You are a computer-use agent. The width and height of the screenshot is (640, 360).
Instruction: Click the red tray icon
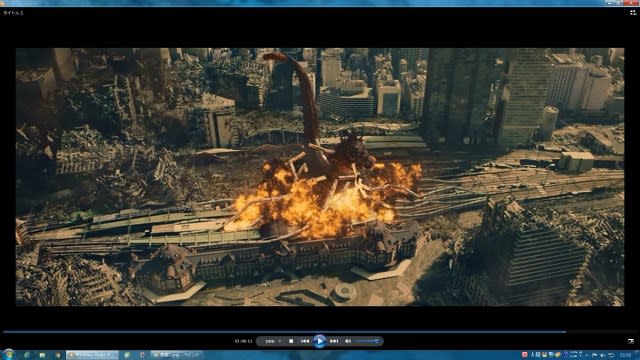[x=525, y=355]
